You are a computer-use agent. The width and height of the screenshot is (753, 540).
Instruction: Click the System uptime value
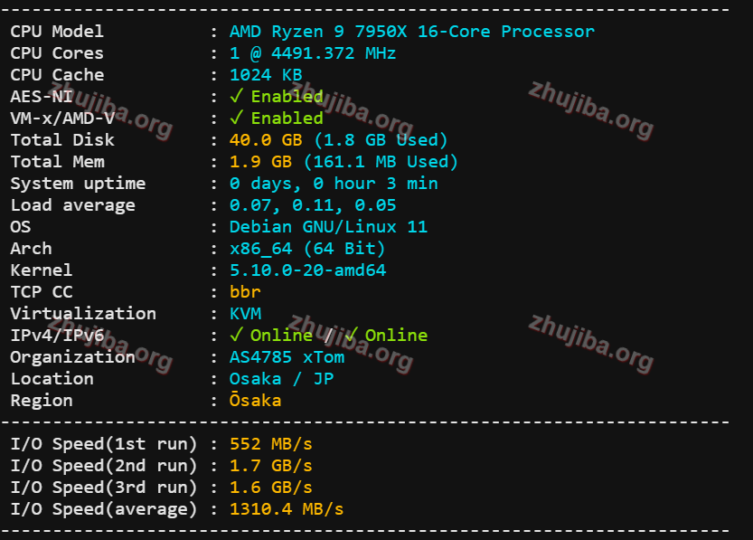[333, 184]
